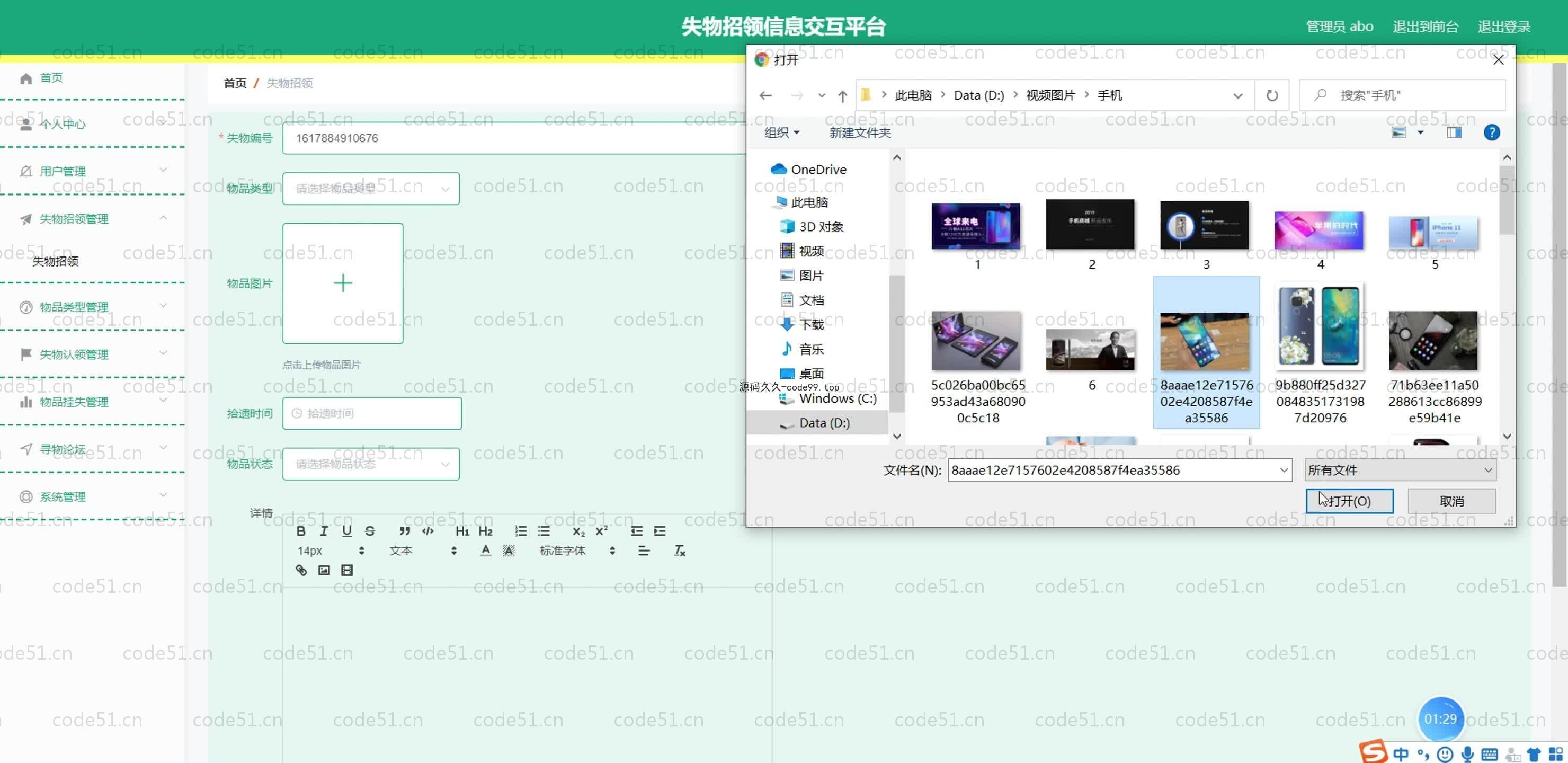The height and width of the screenshot is (763, 1568).
Task: Expand 物品类型管理 sidebar menu
Action: pyautogui.click(x=93, y=307)
